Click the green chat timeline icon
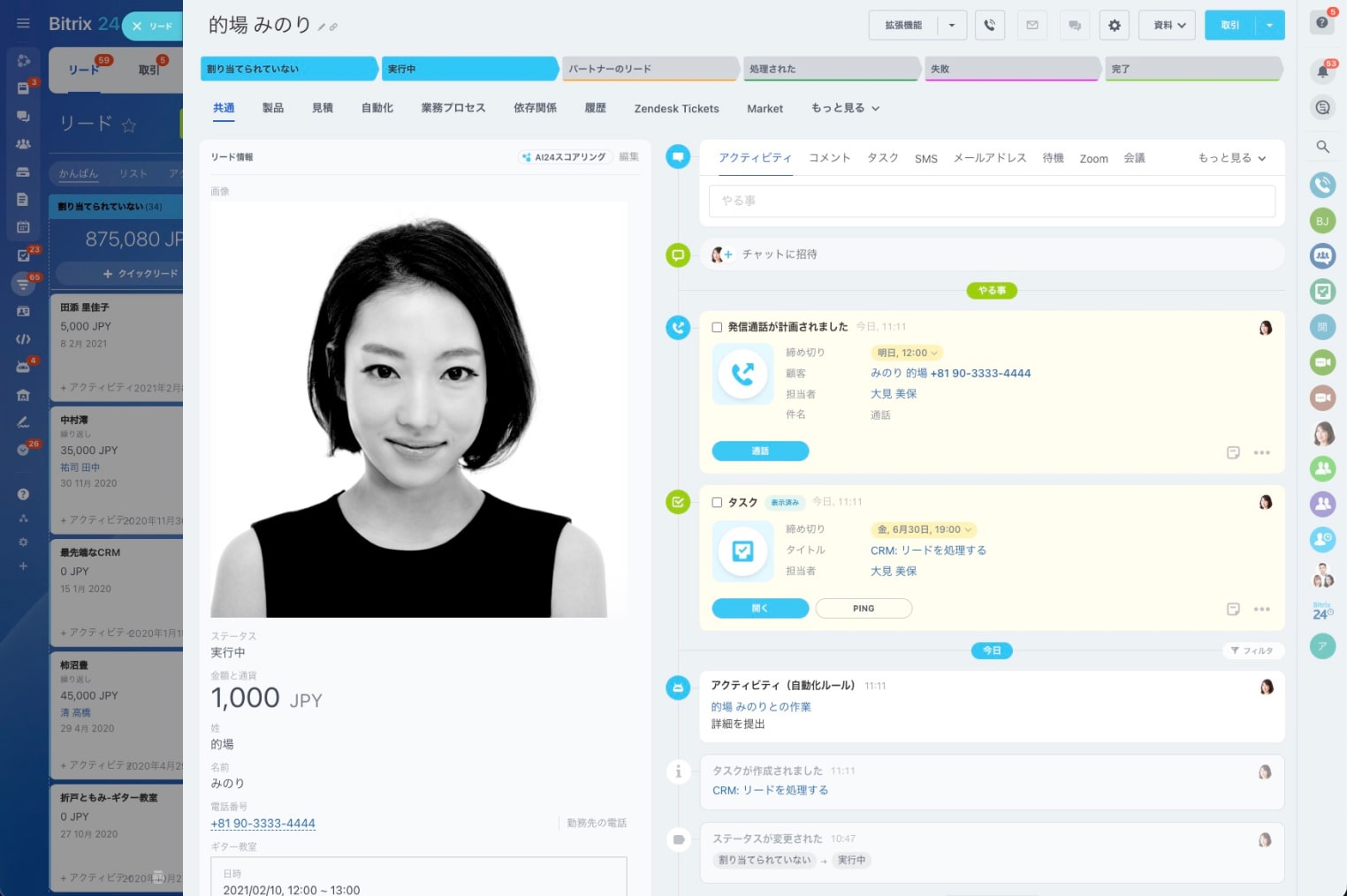This screenshot has height=896, width=1347. point(678,255)
